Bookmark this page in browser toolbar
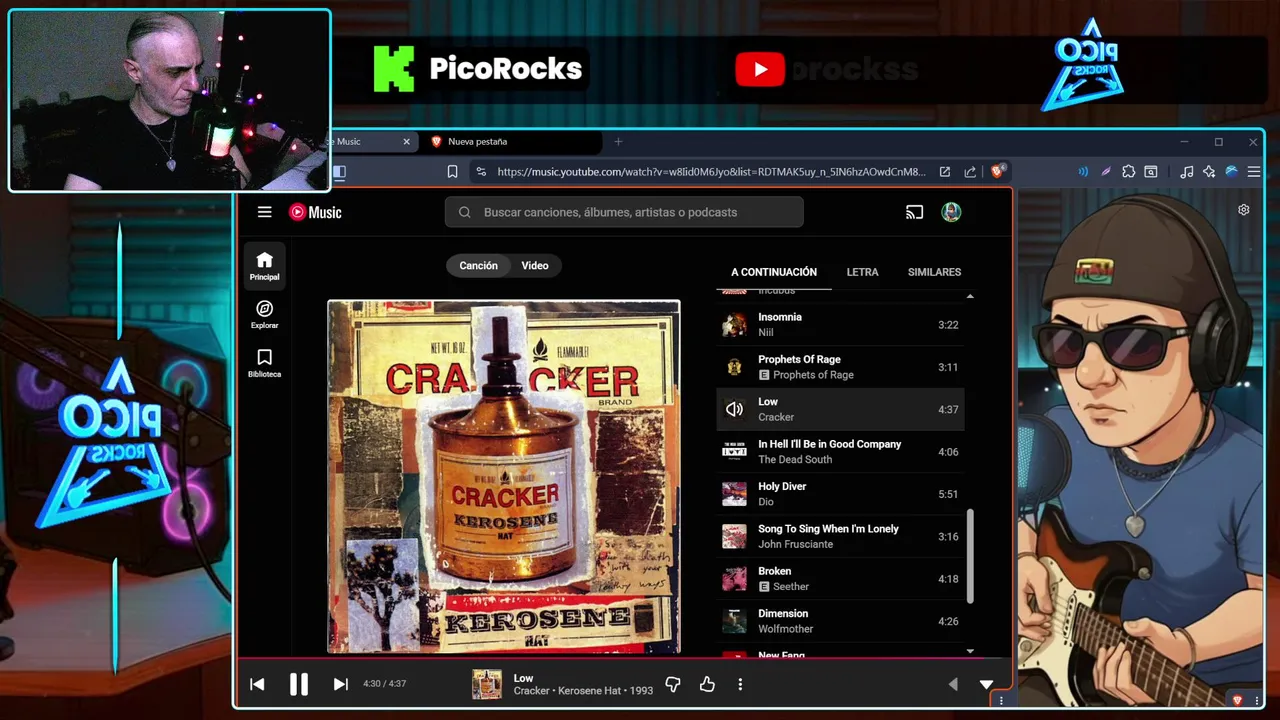Viewport: 1280px width, 720px height. [x=452, y=172]
